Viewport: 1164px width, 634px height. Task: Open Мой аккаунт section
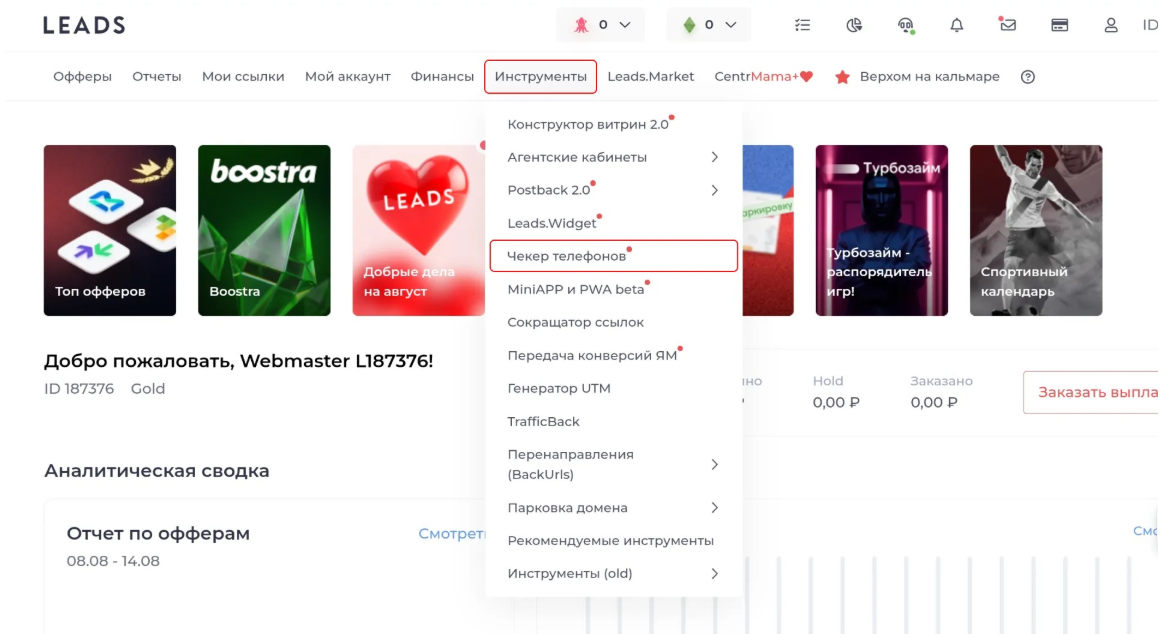[x=347, y=76]
